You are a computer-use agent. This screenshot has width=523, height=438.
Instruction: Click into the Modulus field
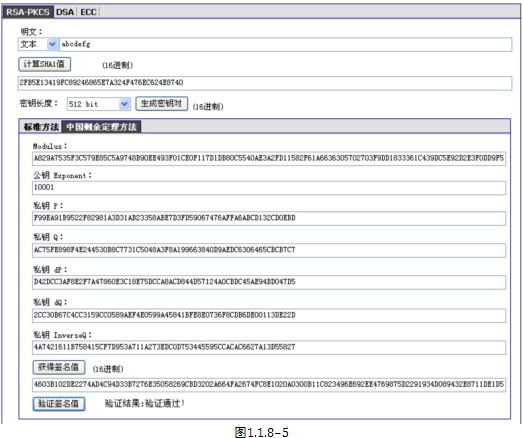point(269,158)
